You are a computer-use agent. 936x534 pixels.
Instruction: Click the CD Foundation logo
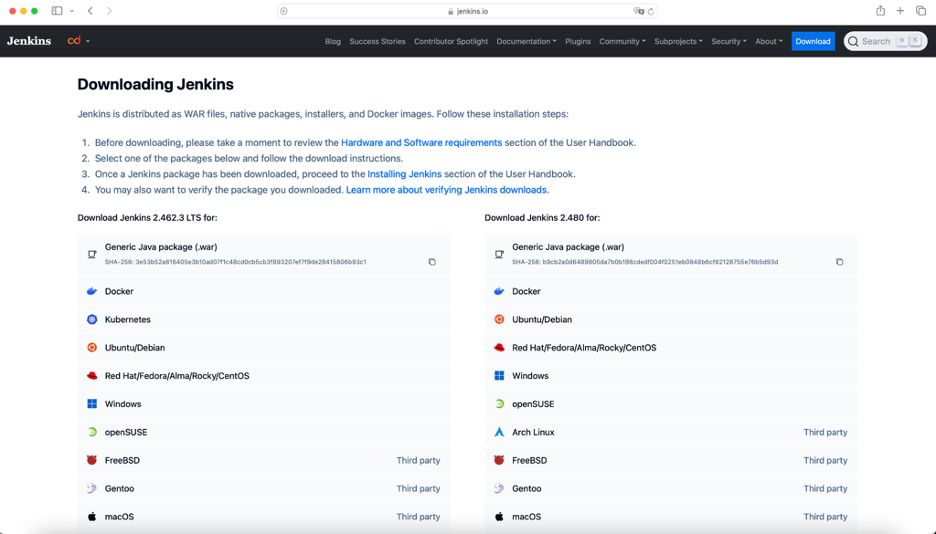click(74, 41)
